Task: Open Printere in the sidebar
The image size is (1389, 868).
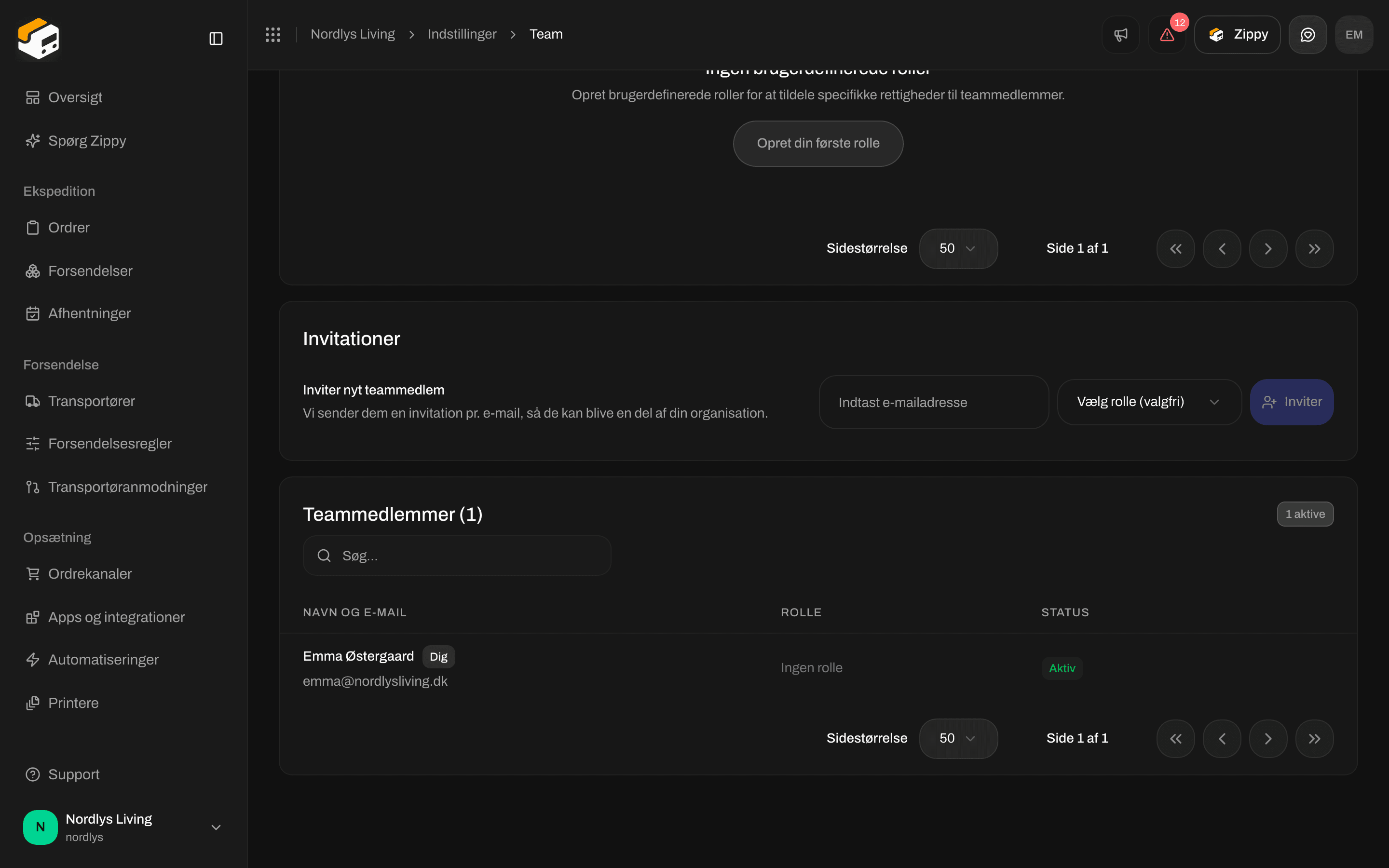Action: coord(123,703)
